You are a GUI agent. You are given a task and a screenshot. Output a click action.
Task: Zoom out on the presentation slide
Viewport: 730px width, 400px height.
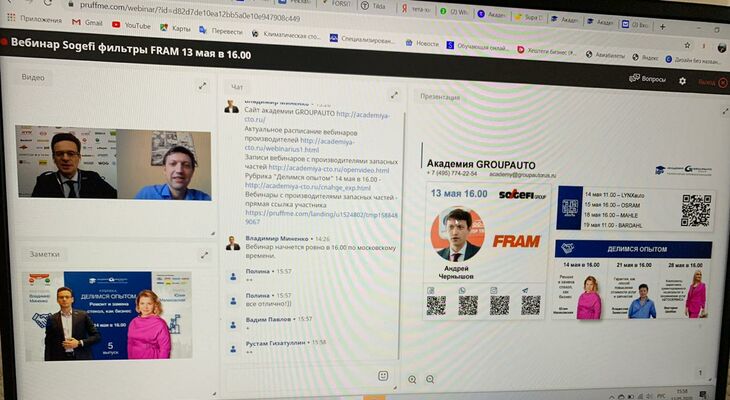[x=430, y=380]
